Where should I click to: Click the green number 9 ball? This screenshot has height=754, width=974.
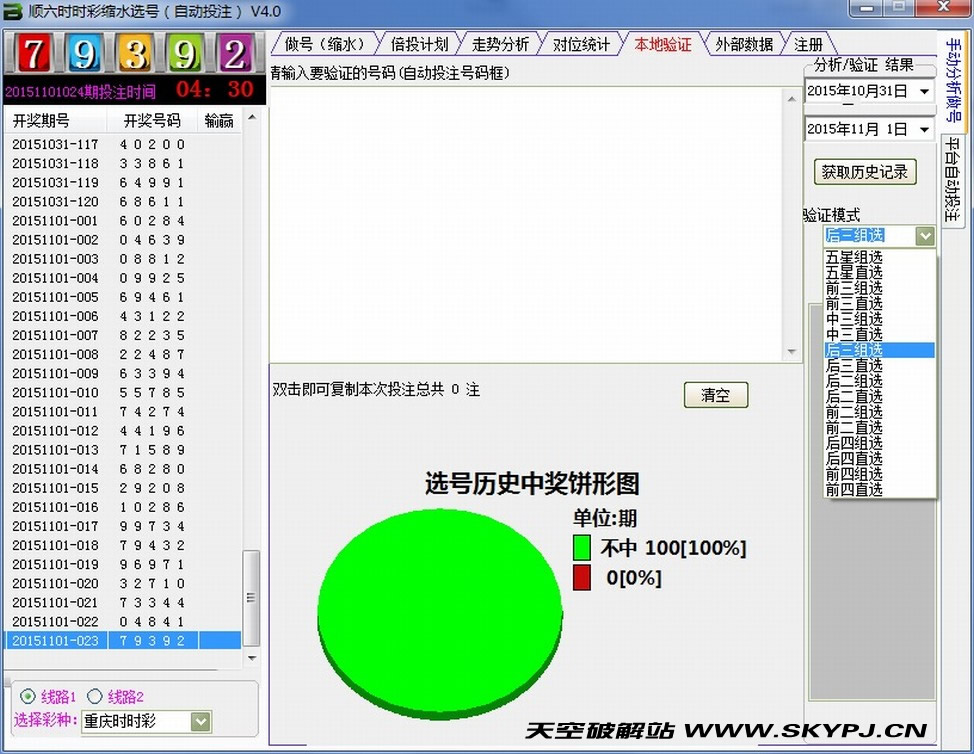point(184,53)
